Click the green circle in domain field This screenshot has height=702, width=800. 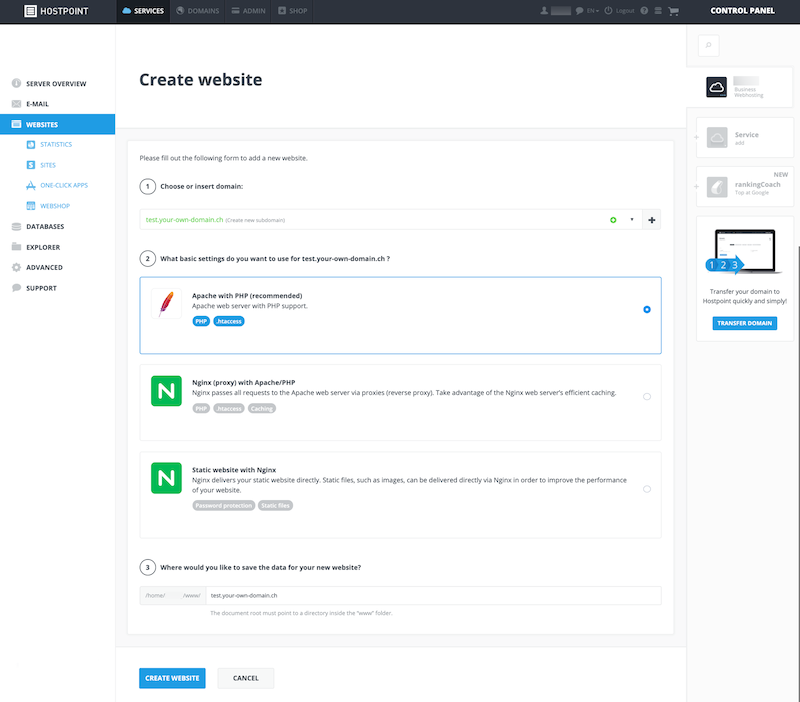pyautogui.click(x=613, y=220)
